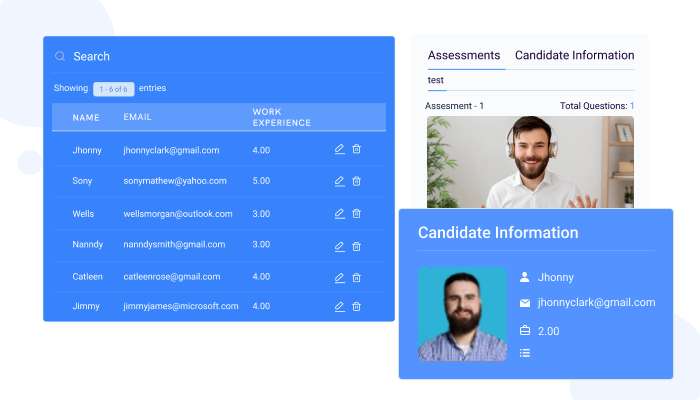Screen dimensions: 700x400
Task: Click jimmyjames@microsoft.com email cell
Action: (x=181, y=306)
